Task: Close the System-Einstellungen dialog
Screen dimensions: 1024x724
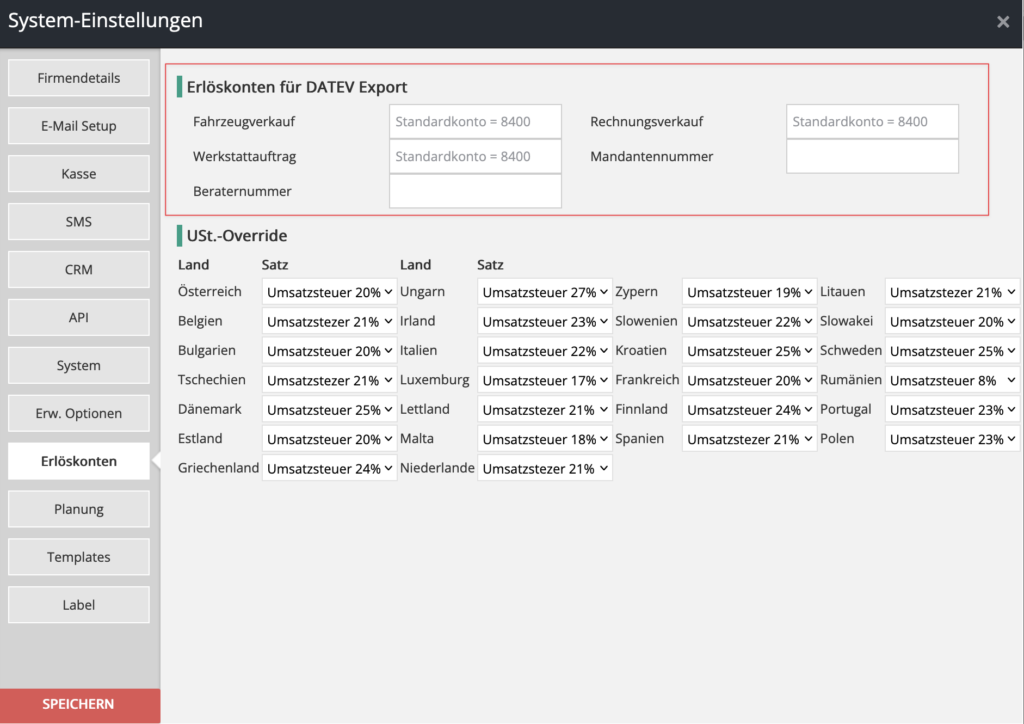Action: (x=1003, y=21)
